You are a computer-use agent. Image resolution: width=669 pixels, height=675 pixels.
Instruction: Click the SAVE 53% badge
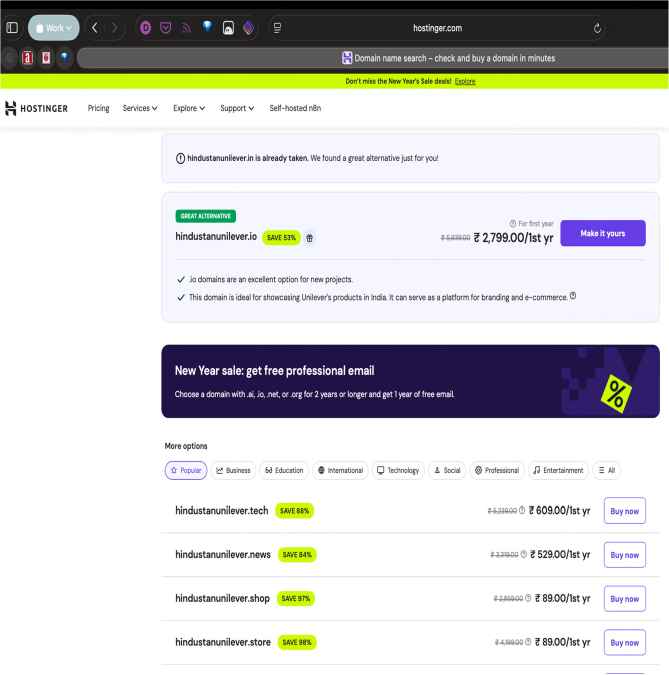click(281, 238)
